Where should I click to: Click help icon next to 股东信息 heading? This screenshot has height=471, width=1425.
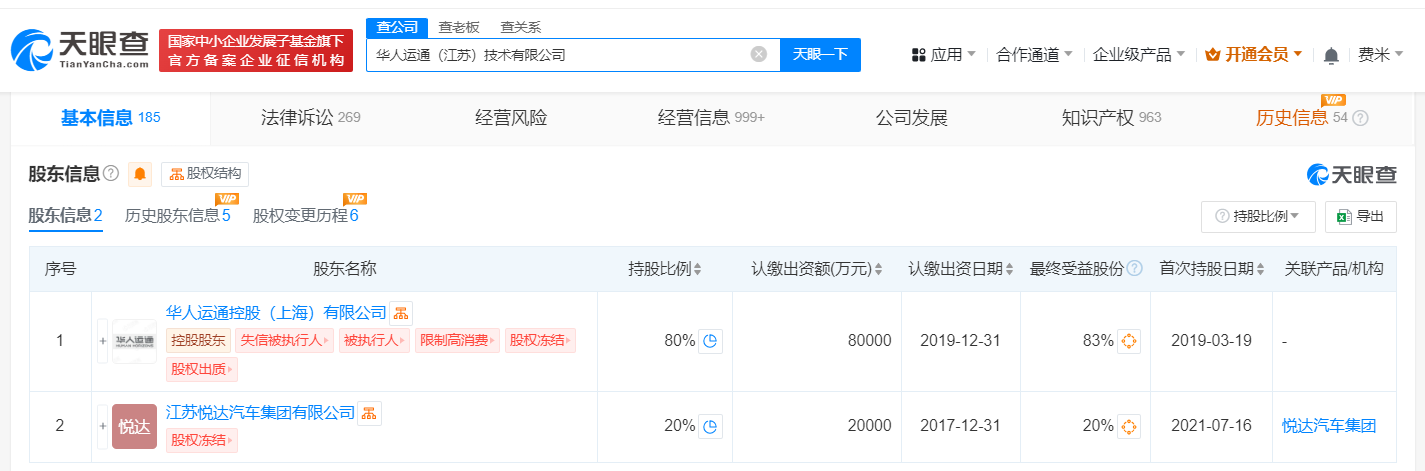tap(111, 174)
